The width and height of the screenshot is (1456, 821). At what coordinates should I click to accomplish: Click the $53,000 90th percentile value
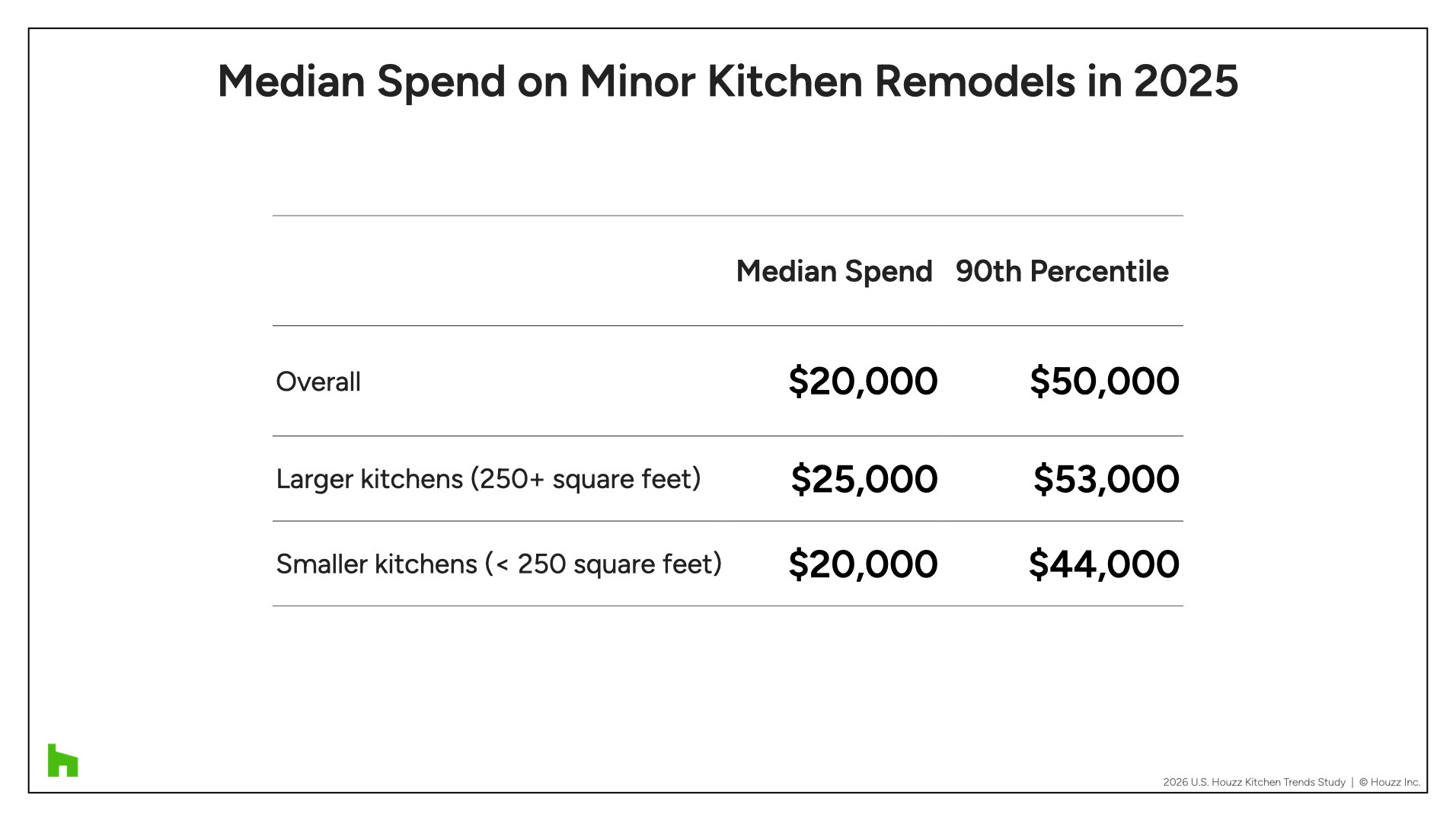click(1106, 479)
